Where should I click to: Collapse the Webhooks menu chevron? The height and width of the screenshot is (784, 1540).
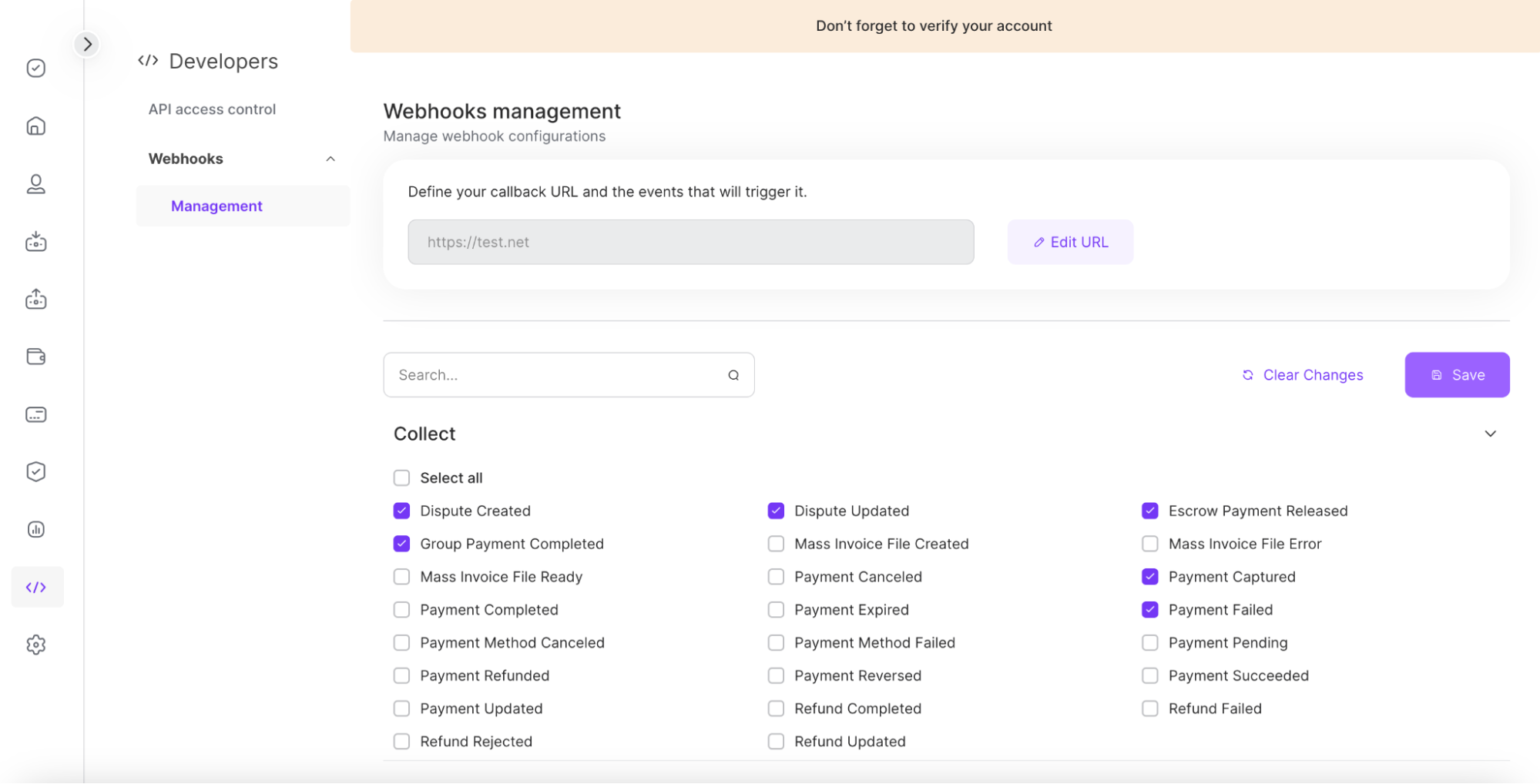tap(330, 159)
